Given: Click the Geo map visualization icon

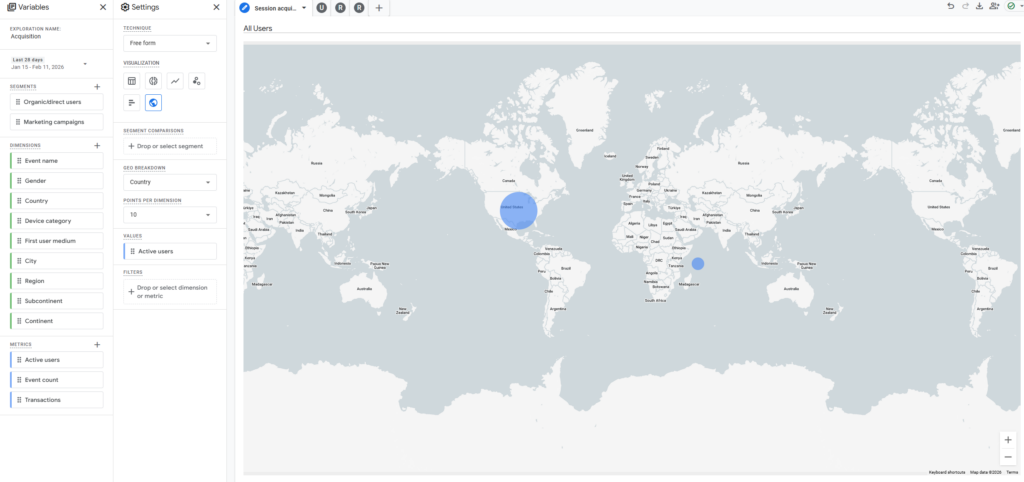Looking at the screenshot, I should 153,102.
